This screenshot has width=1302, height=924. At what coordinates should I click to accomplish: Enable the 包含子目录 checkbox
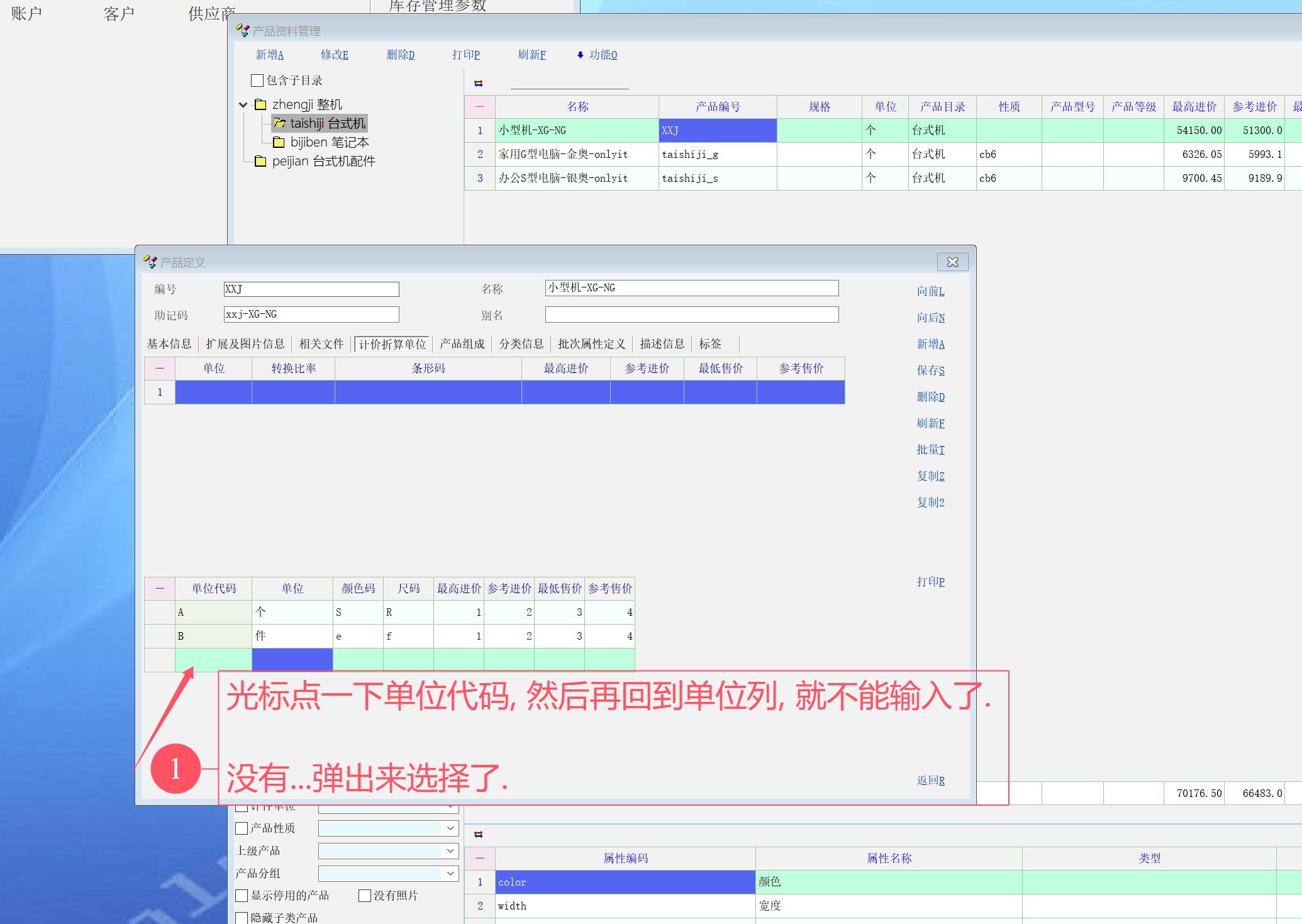pos(257,81)
